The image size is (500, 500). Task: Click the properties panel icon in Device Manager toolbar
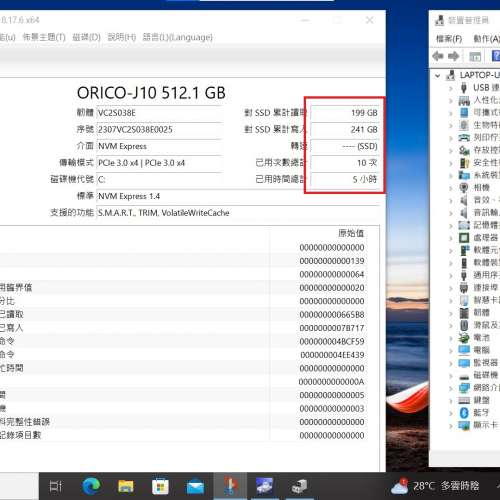(x=475, y=56)
